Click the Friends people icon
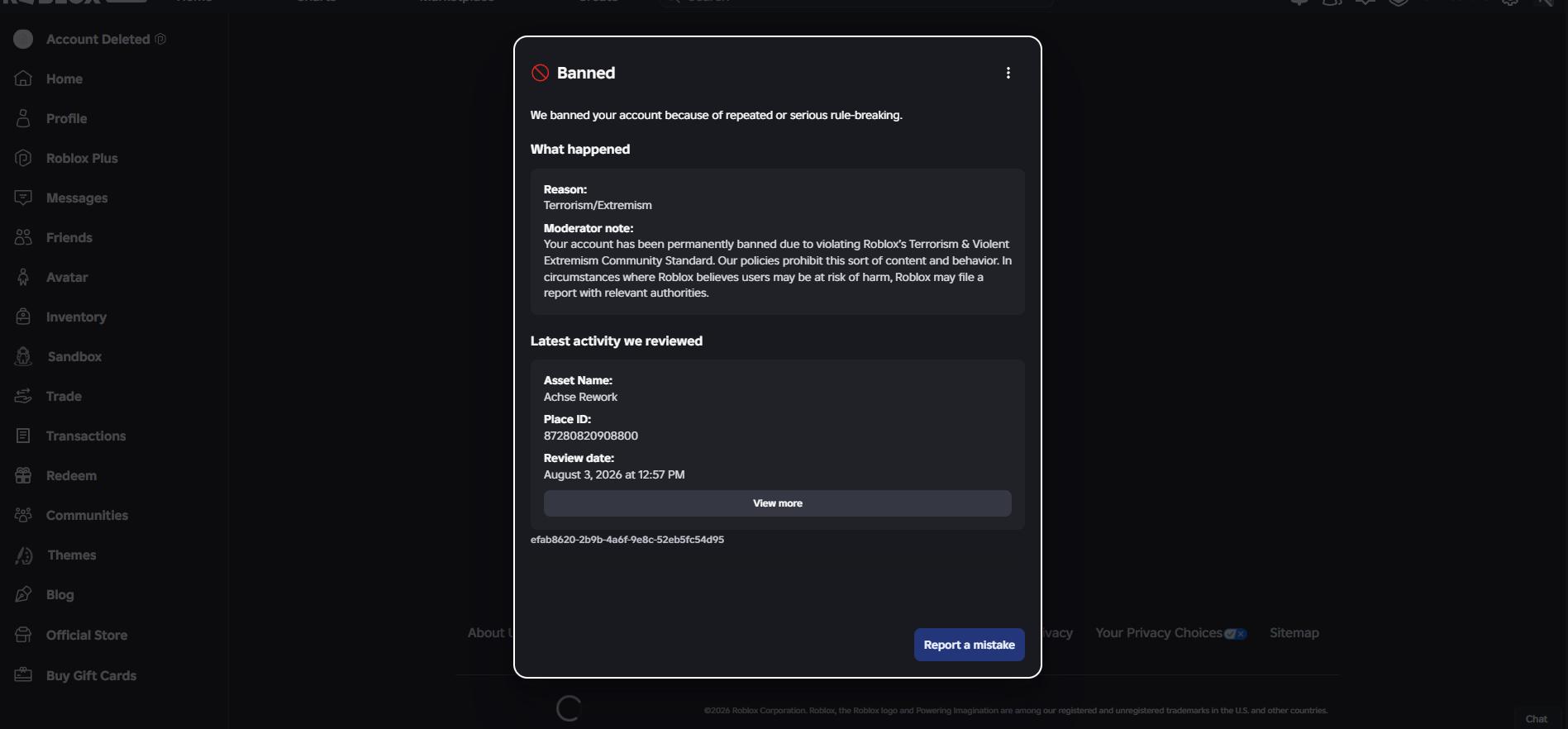The width and height of the screenshot is (1568, 729). (23, 237)
